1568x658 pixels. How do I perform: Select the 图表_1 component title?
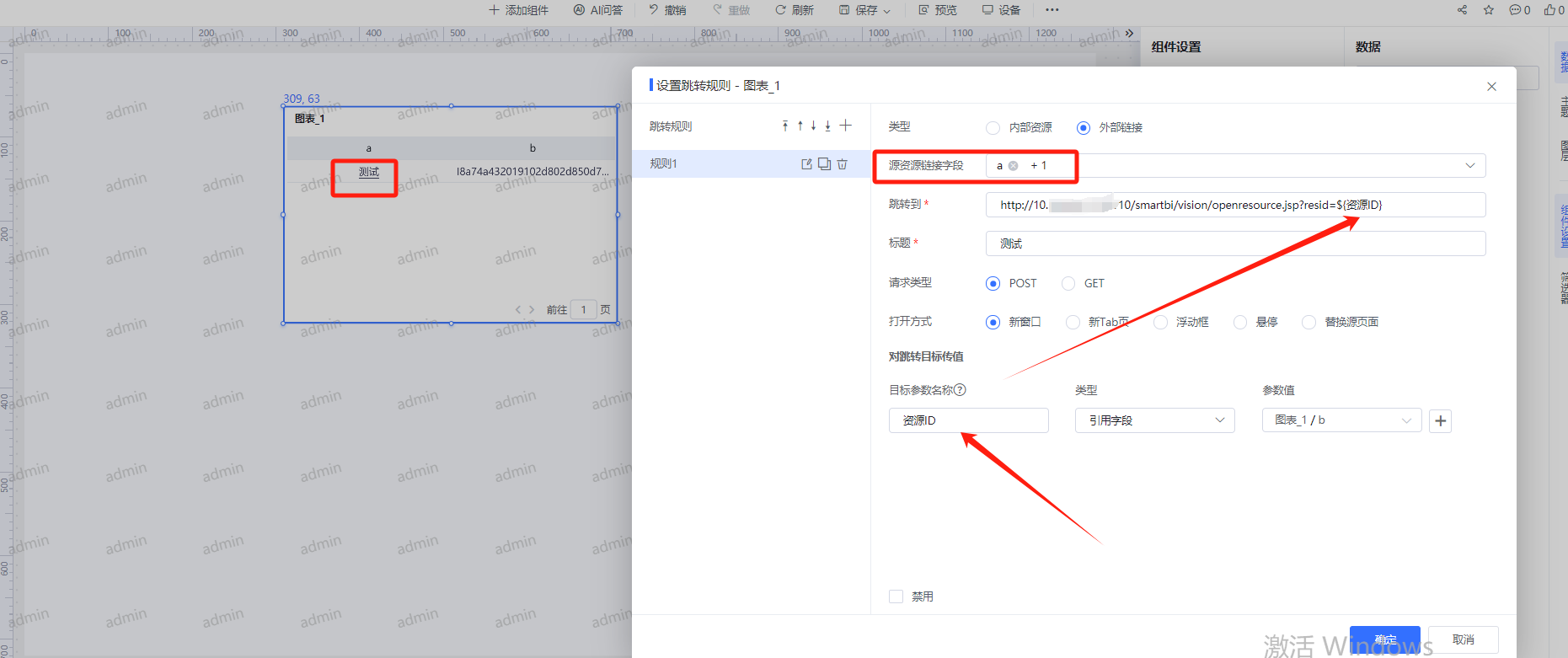click(309, 119)
